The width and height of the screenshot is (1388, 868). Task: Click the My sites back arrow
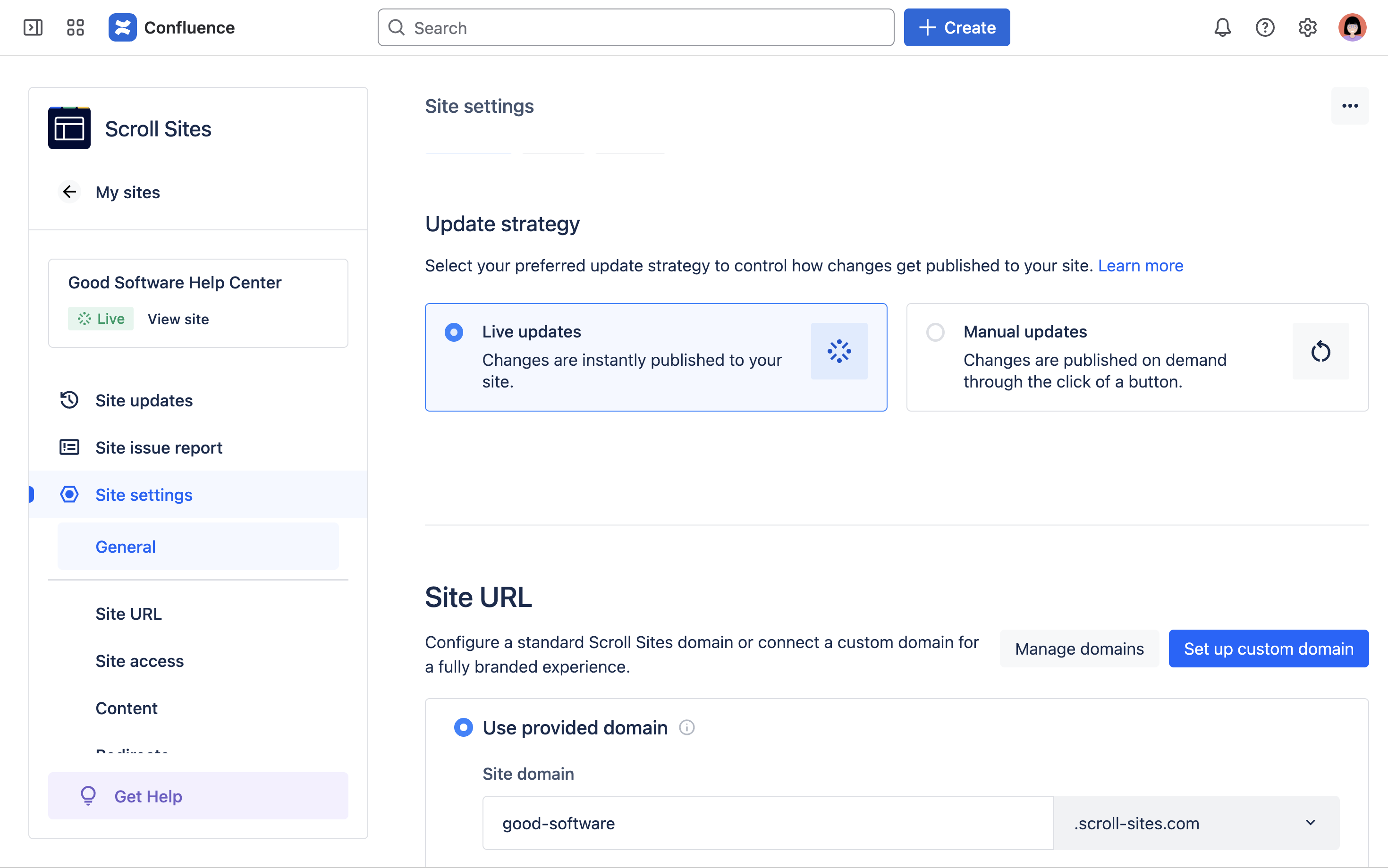pos(69,192)
